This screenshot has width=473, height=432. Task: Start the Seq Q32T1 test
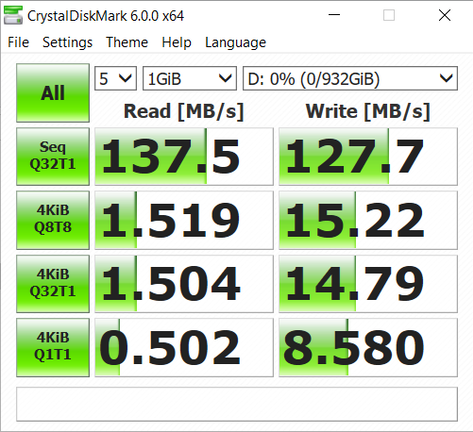pyautogui.click(x=53, y=156)
